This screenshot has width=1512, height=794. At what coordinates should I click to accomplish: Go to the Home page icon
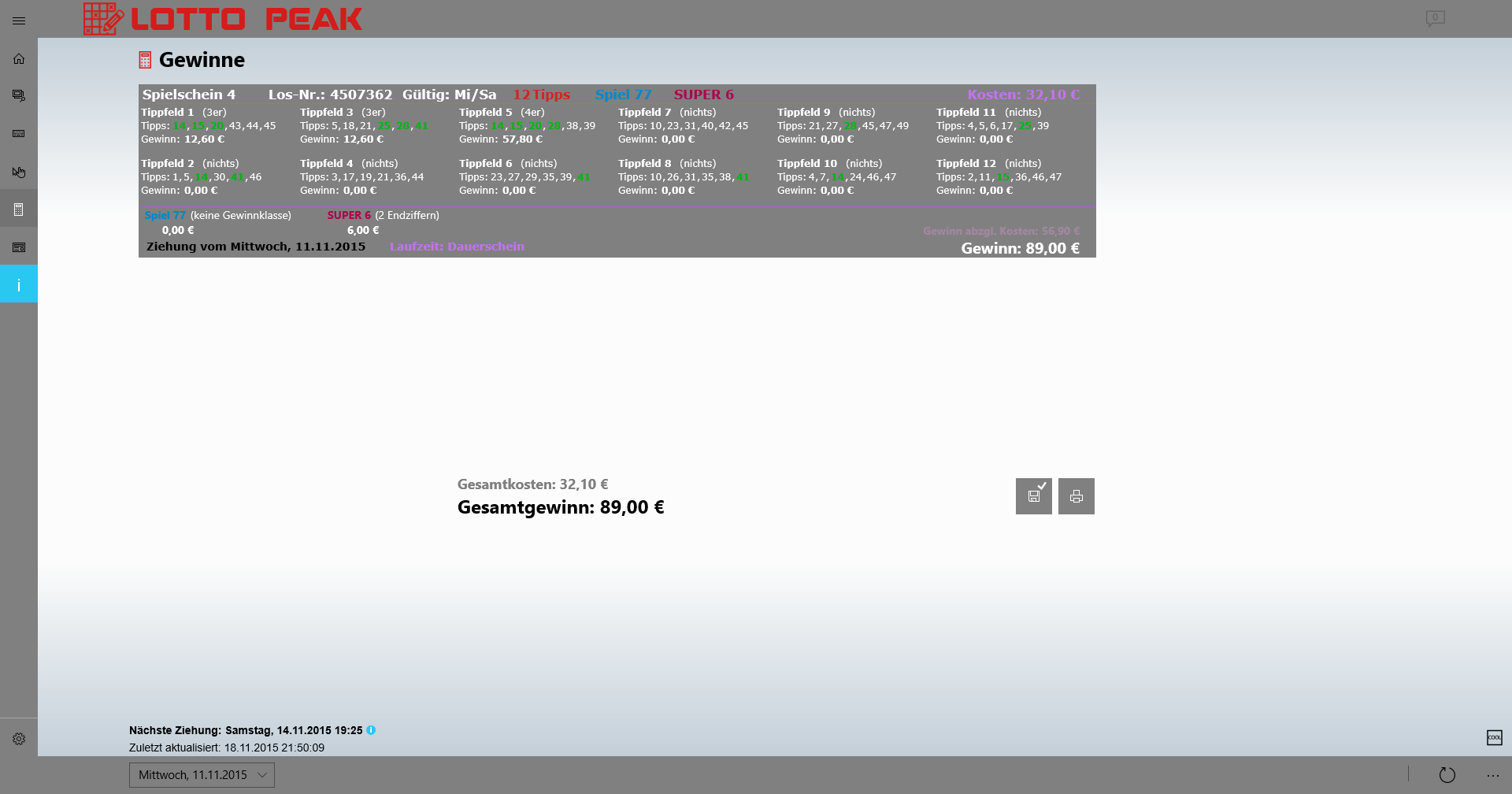[19, 58]
